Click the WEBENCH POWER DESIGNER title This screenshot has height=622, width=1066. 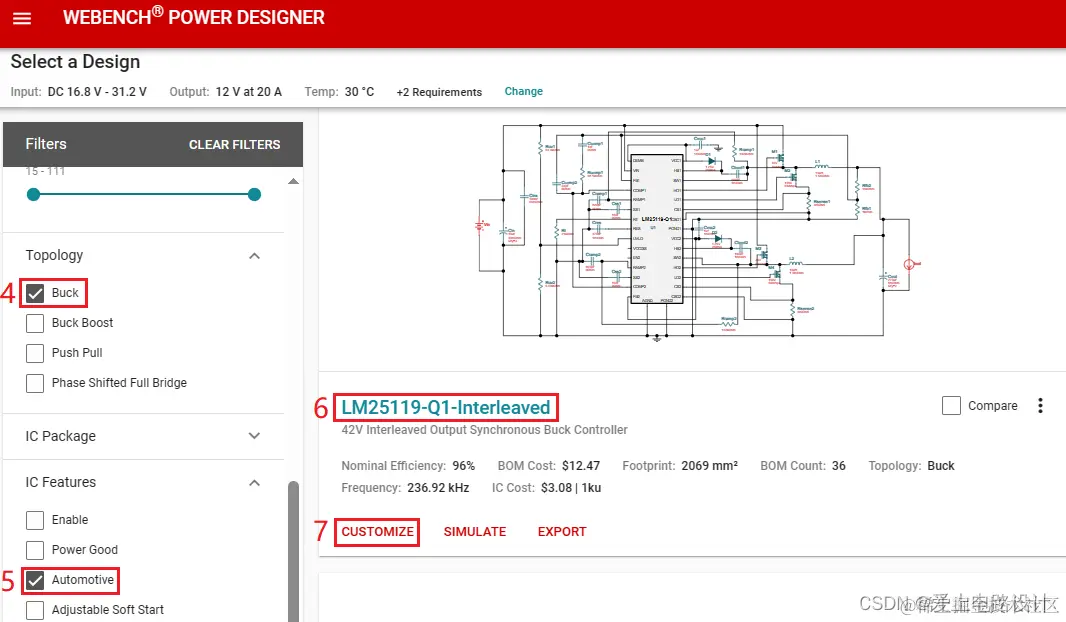[x=194, y=16]
